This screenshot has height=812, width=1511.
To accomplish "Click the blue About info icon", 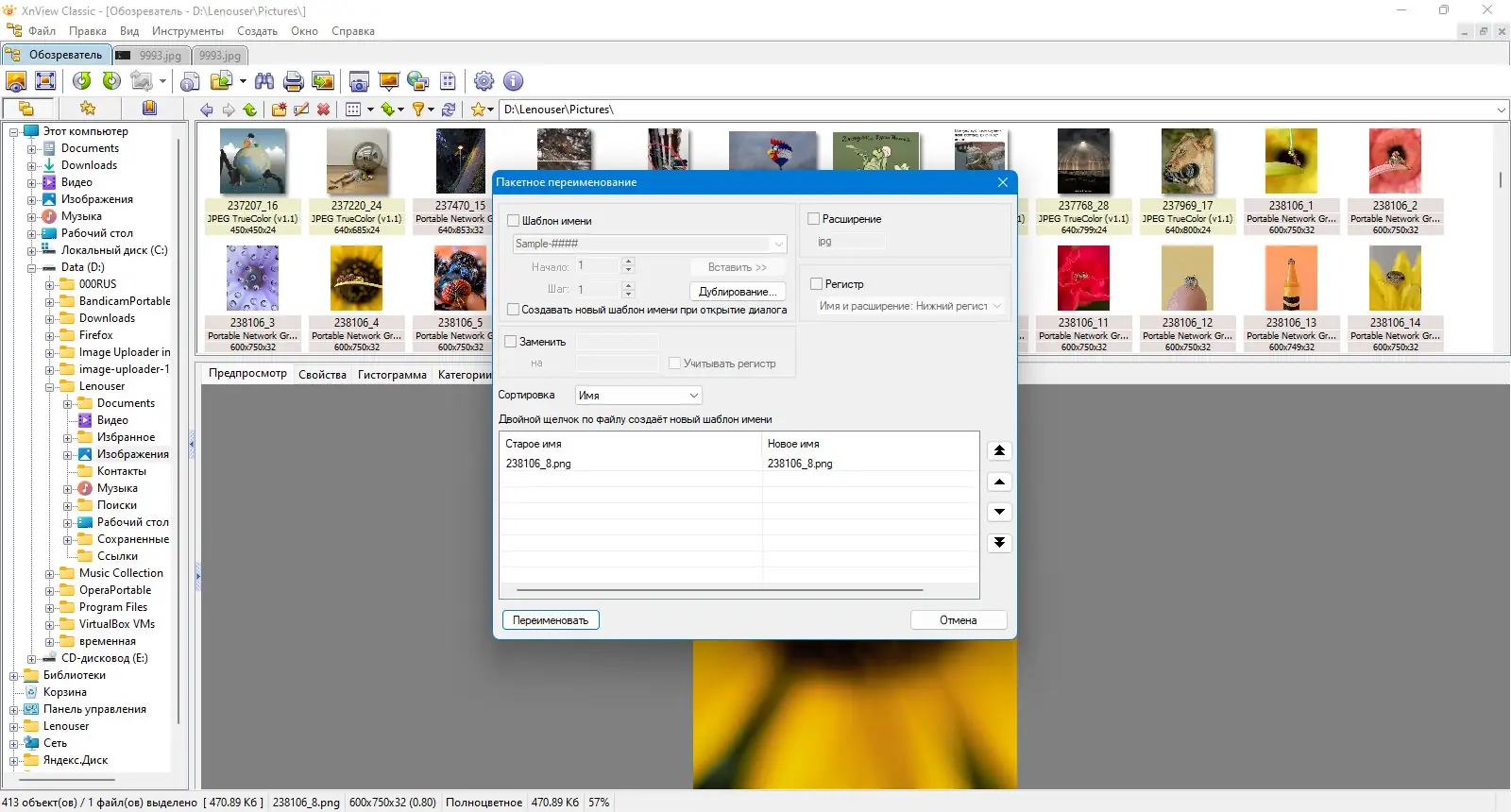I will click(513, 81).
